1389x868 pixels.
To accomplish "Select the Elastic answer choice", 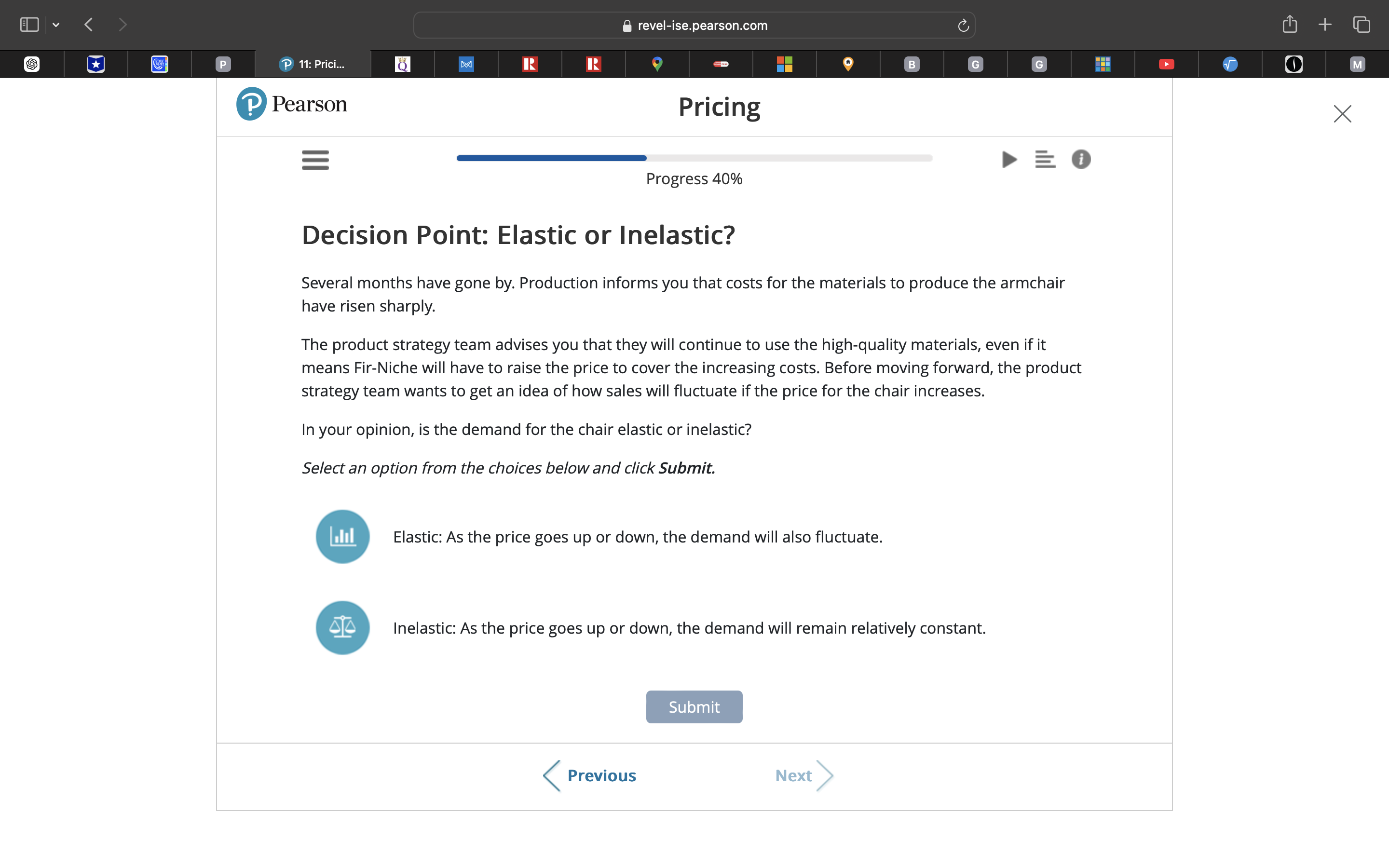I will coord(637,537).
